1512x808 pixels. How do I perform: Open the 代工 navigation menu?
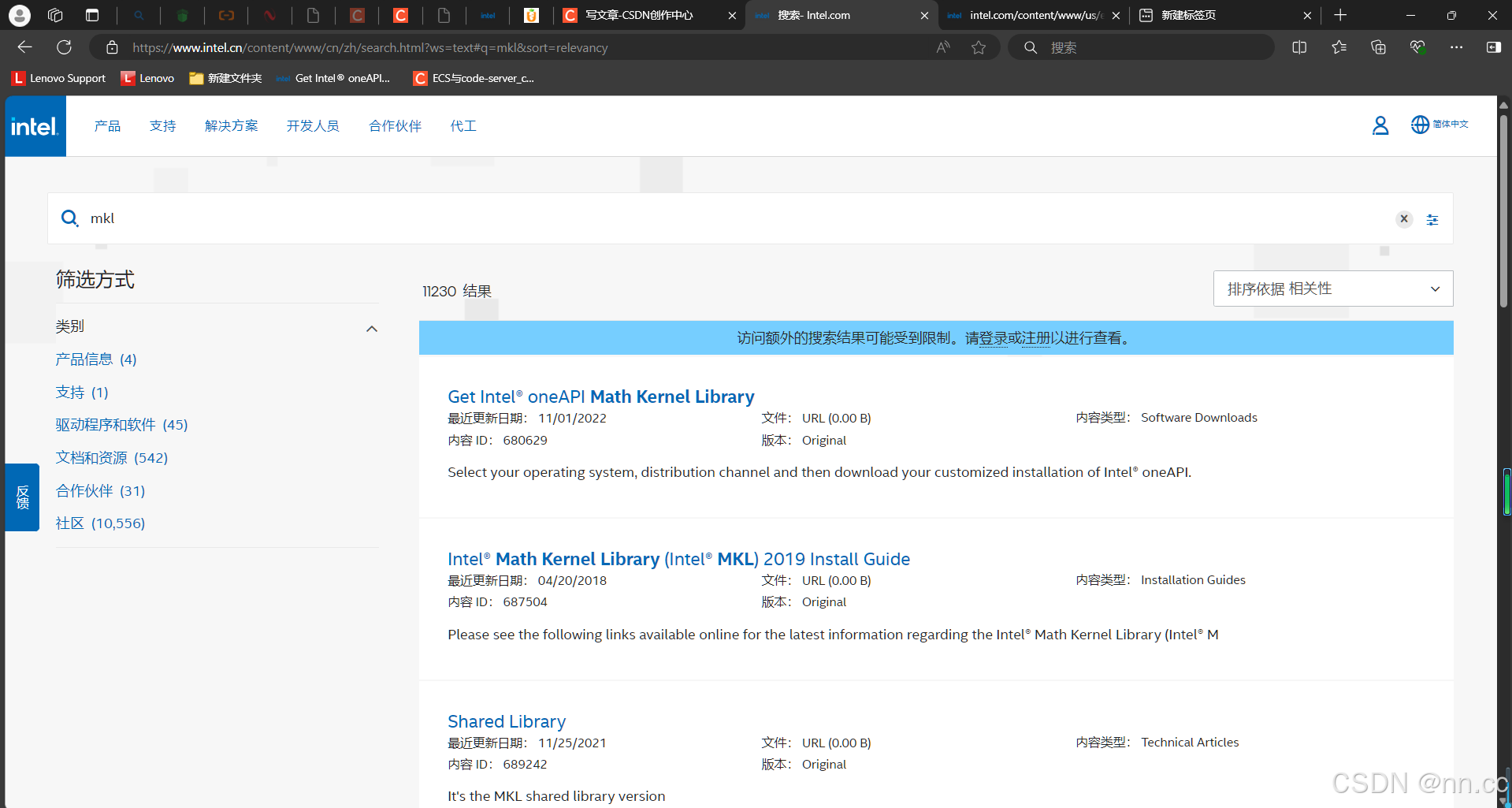coord(463,126)
